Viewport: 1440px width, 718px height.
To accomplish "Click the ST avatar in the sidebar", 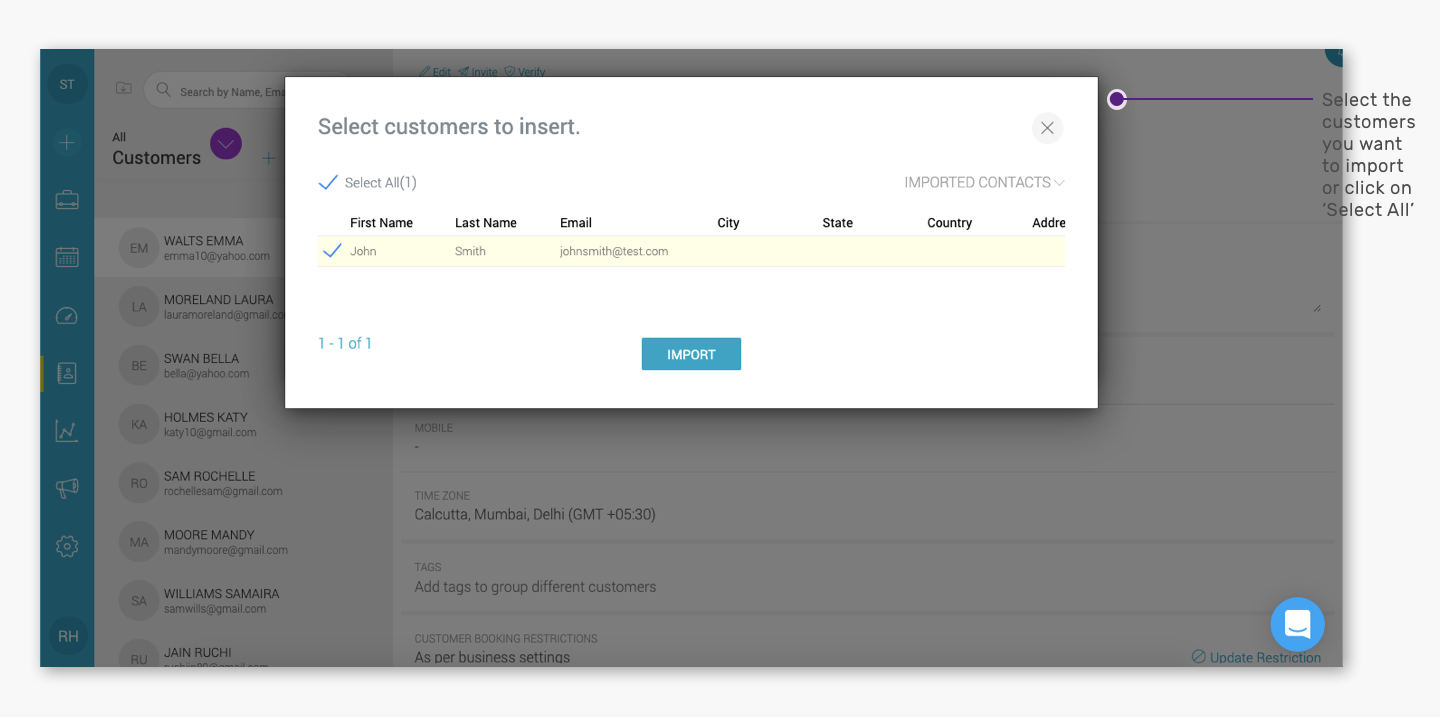I will (x=67, y=84).
